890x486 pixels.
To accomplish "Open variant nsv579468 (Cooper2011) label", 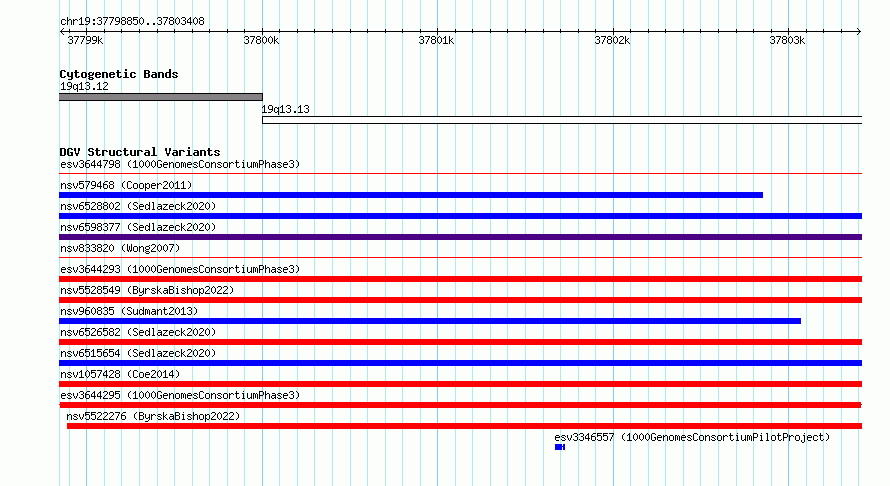I will pyautogui.click(x=126, y=185).
